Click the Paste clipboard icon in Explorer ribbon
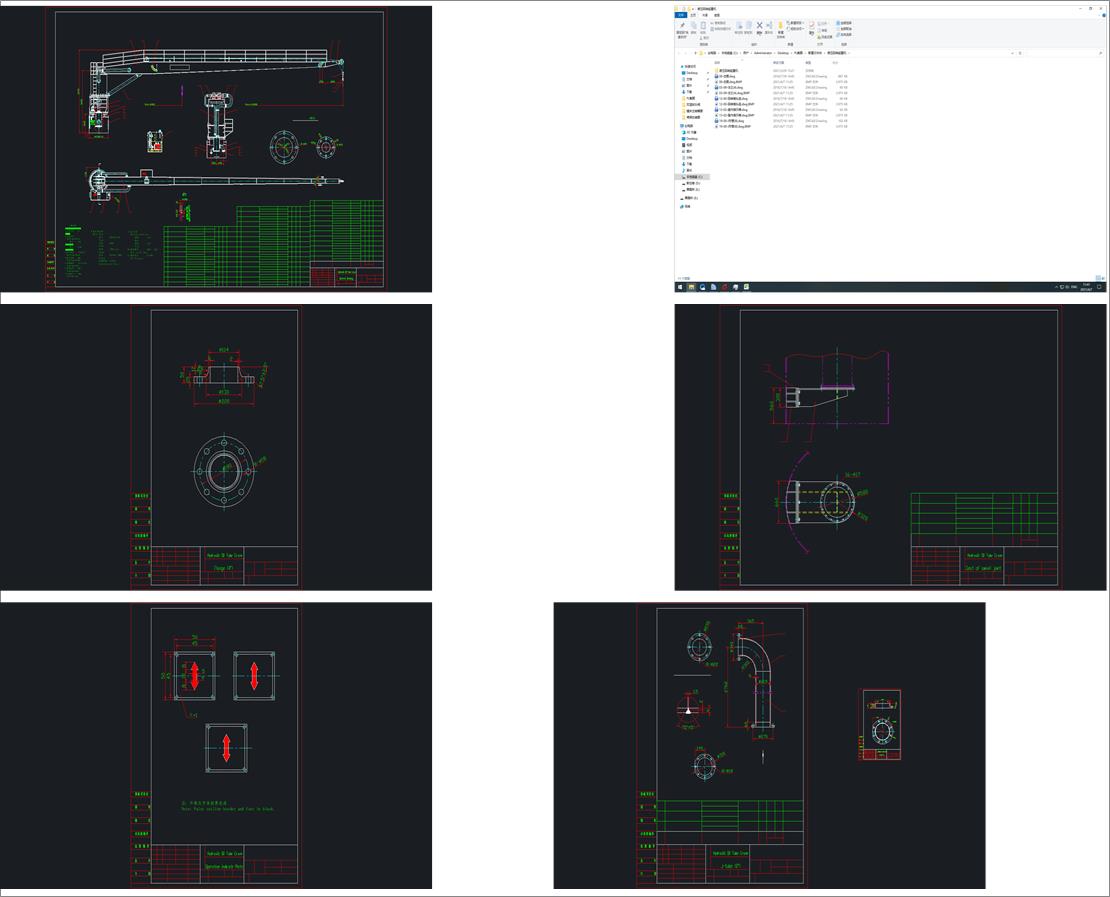The height and width of the screenshot is (897, 1110). click(x=703, y=25)
